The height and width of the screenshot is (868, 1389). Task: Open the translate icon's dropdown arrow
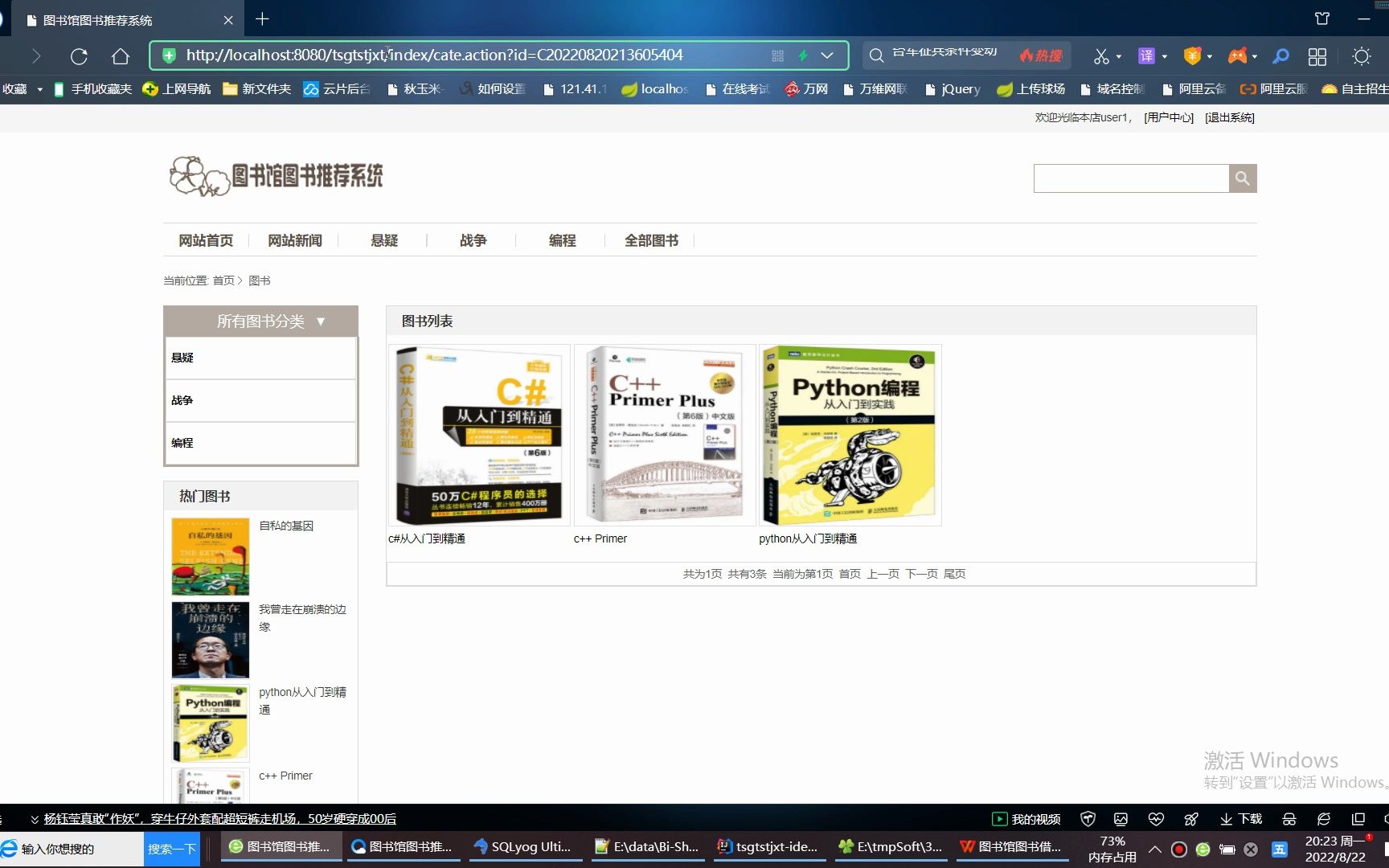tap(1166, 56)
